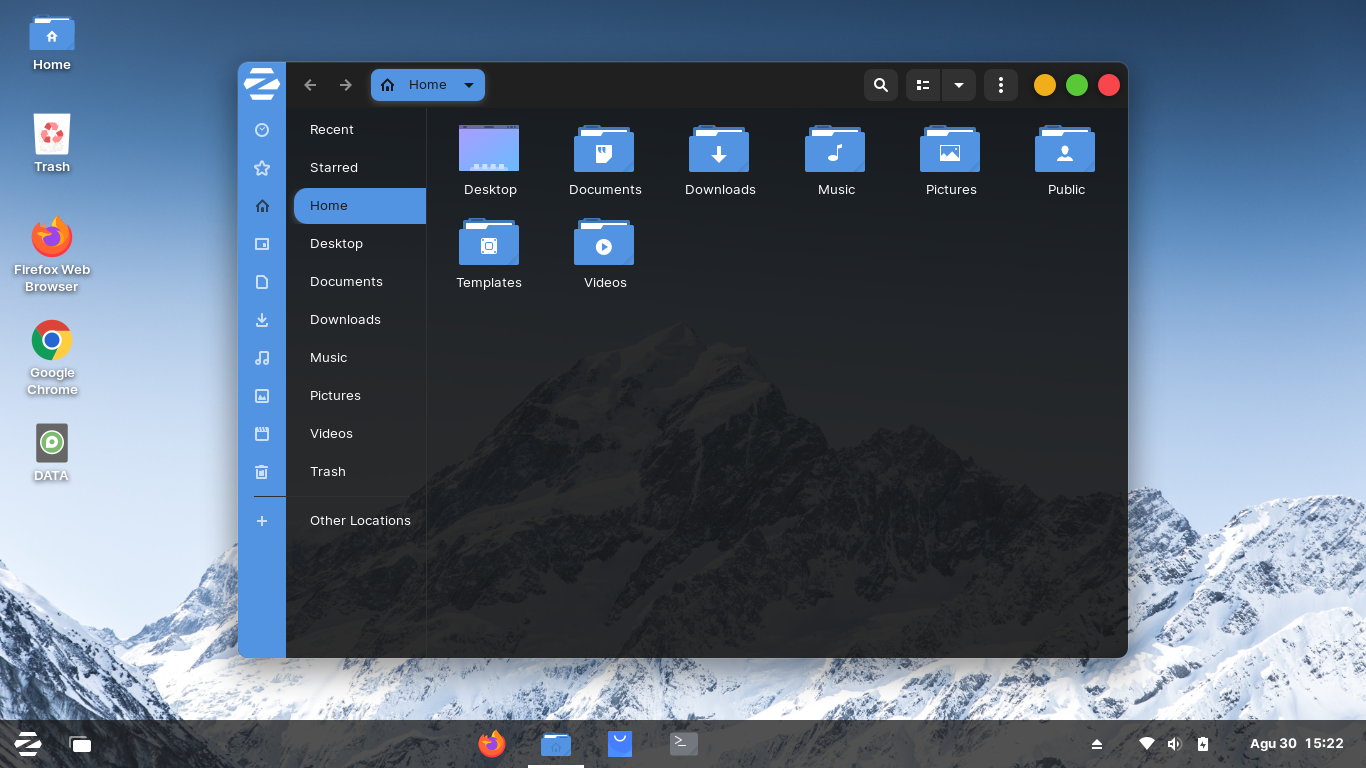Open the Terminal from the taskbar
The width and height of the screenshot is (1366, 768).
click(684, 744)
